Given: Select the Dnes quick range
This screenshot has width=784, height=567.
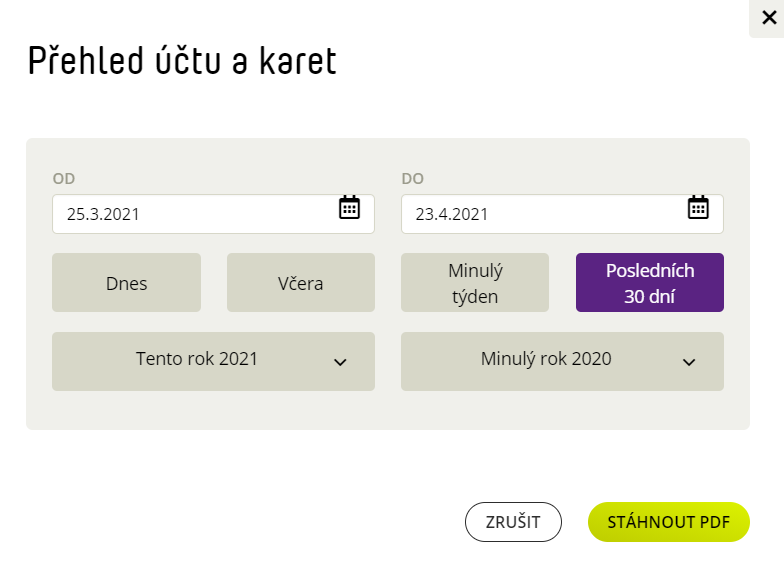Looking at the screenshot, I should coord(126,282).
